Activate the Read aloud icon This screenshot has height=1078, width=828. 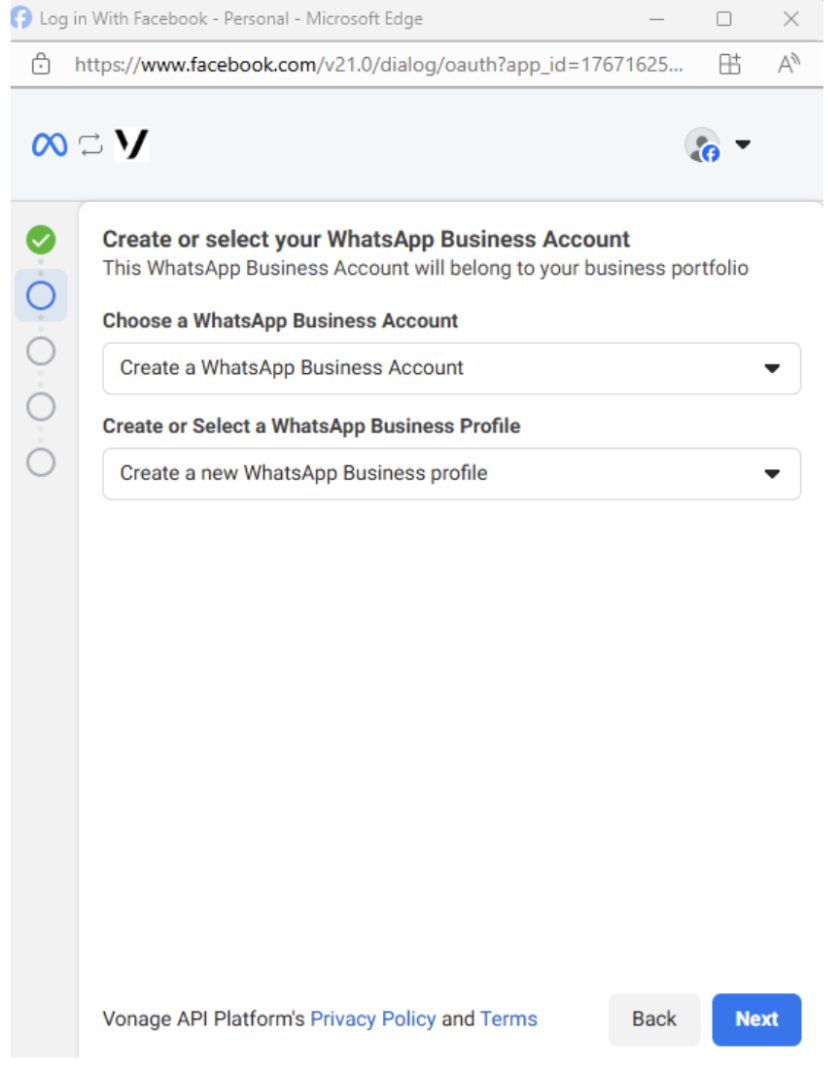(x=788, y=64)
